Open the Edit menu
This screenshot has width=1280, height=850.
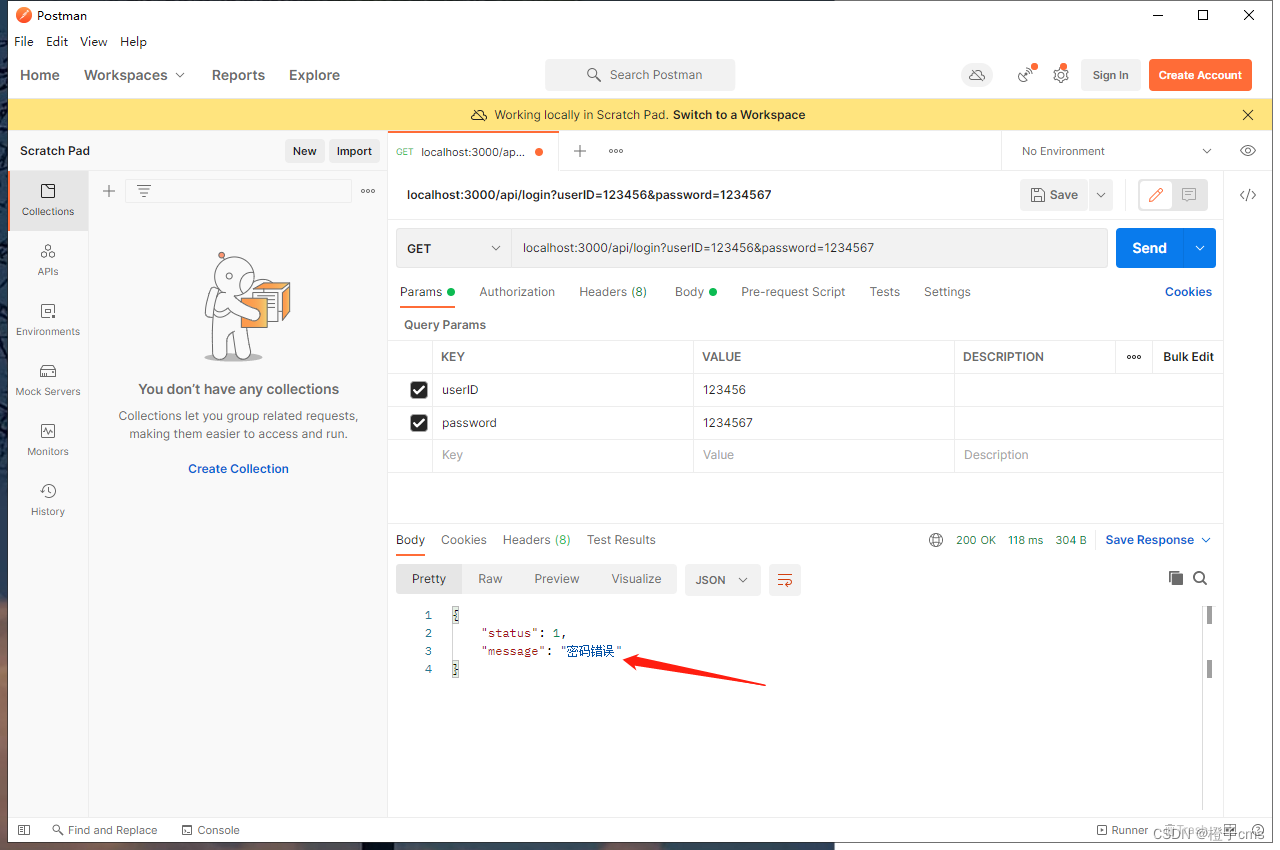tap(57, 42)
